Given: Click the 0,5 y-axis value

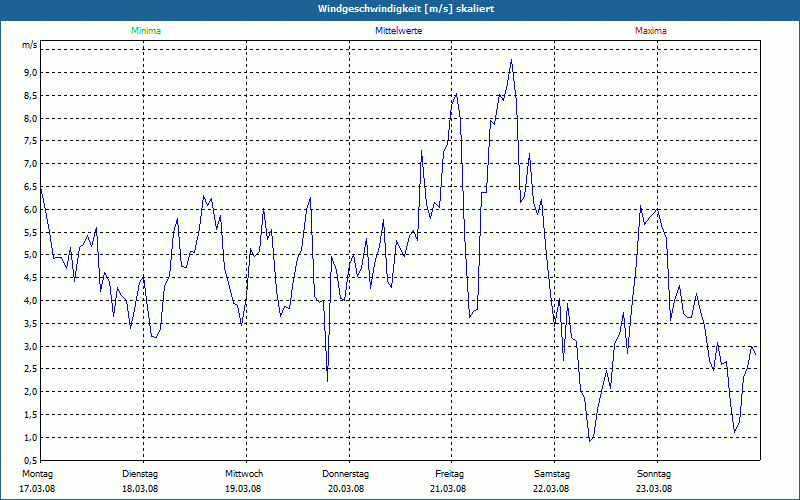Looking at the screenshot, I should (31, 460).
